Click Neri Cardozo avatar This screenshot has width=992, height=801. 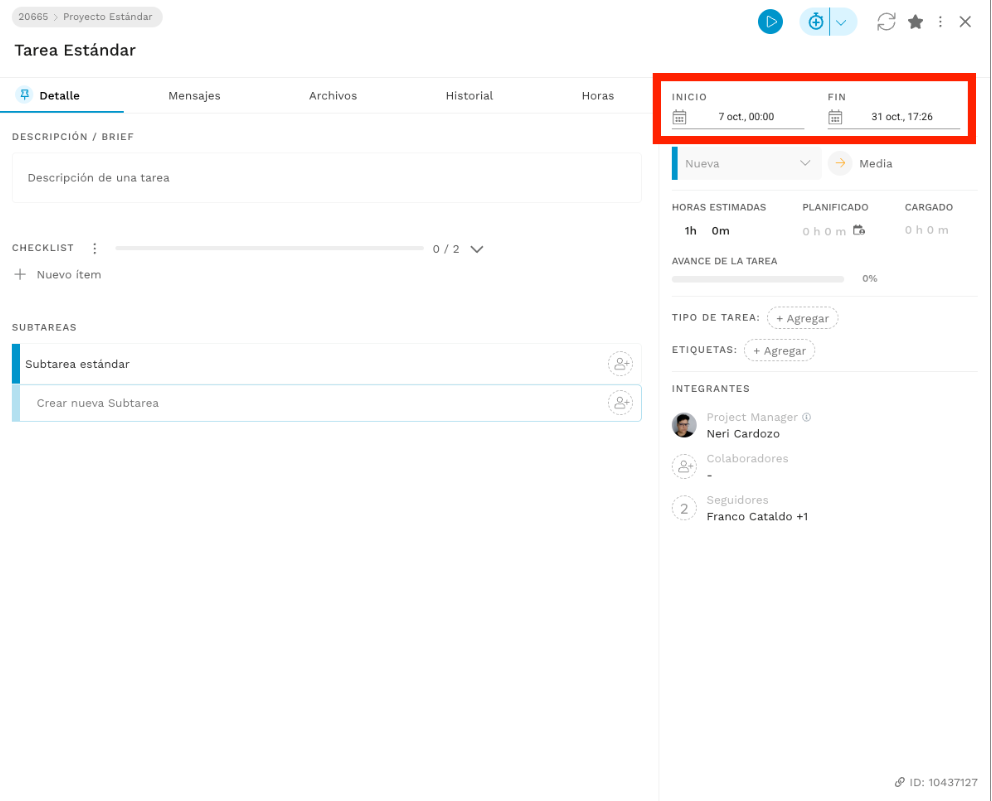pos(684,425)
